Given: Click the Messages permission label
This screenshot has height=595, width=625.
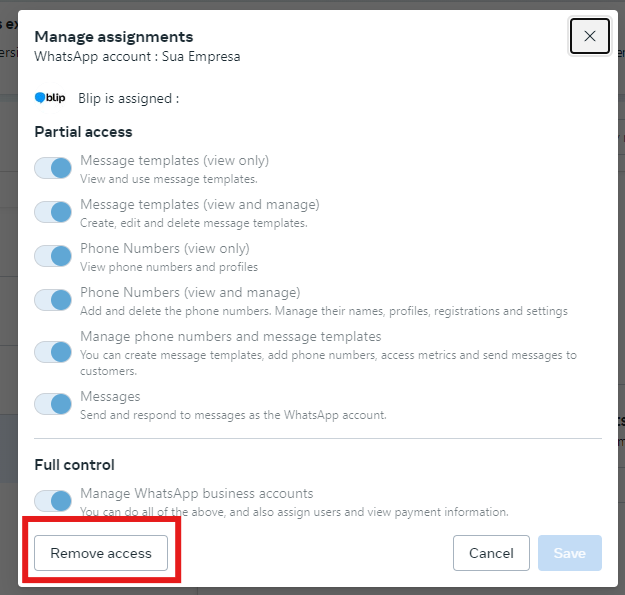Looking at the screenshot, I should [110, 397].
